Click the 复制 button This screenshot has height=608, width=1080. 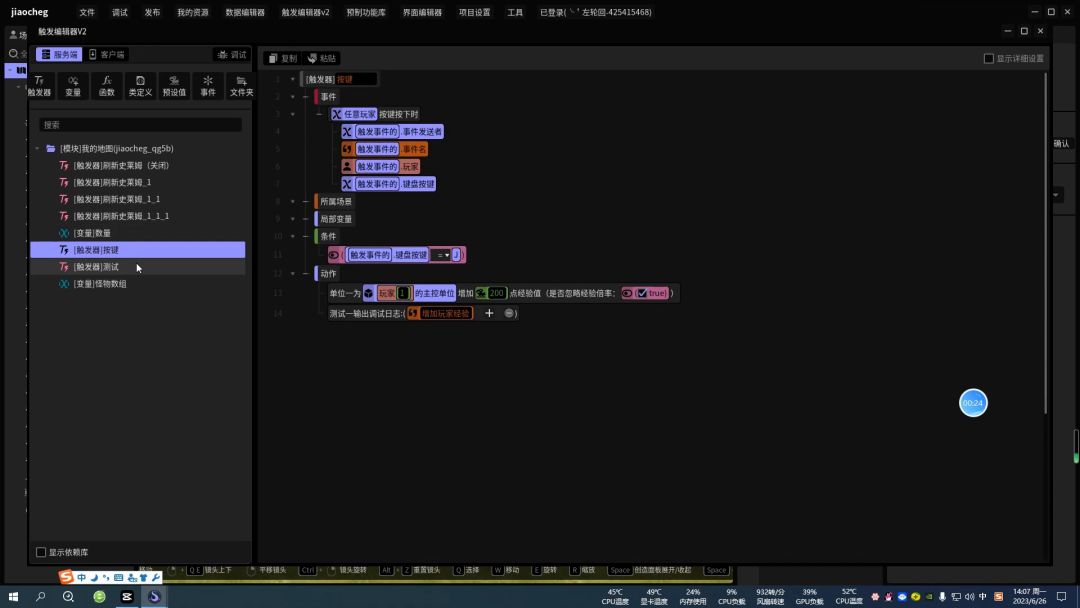click(x=283, y=58)
